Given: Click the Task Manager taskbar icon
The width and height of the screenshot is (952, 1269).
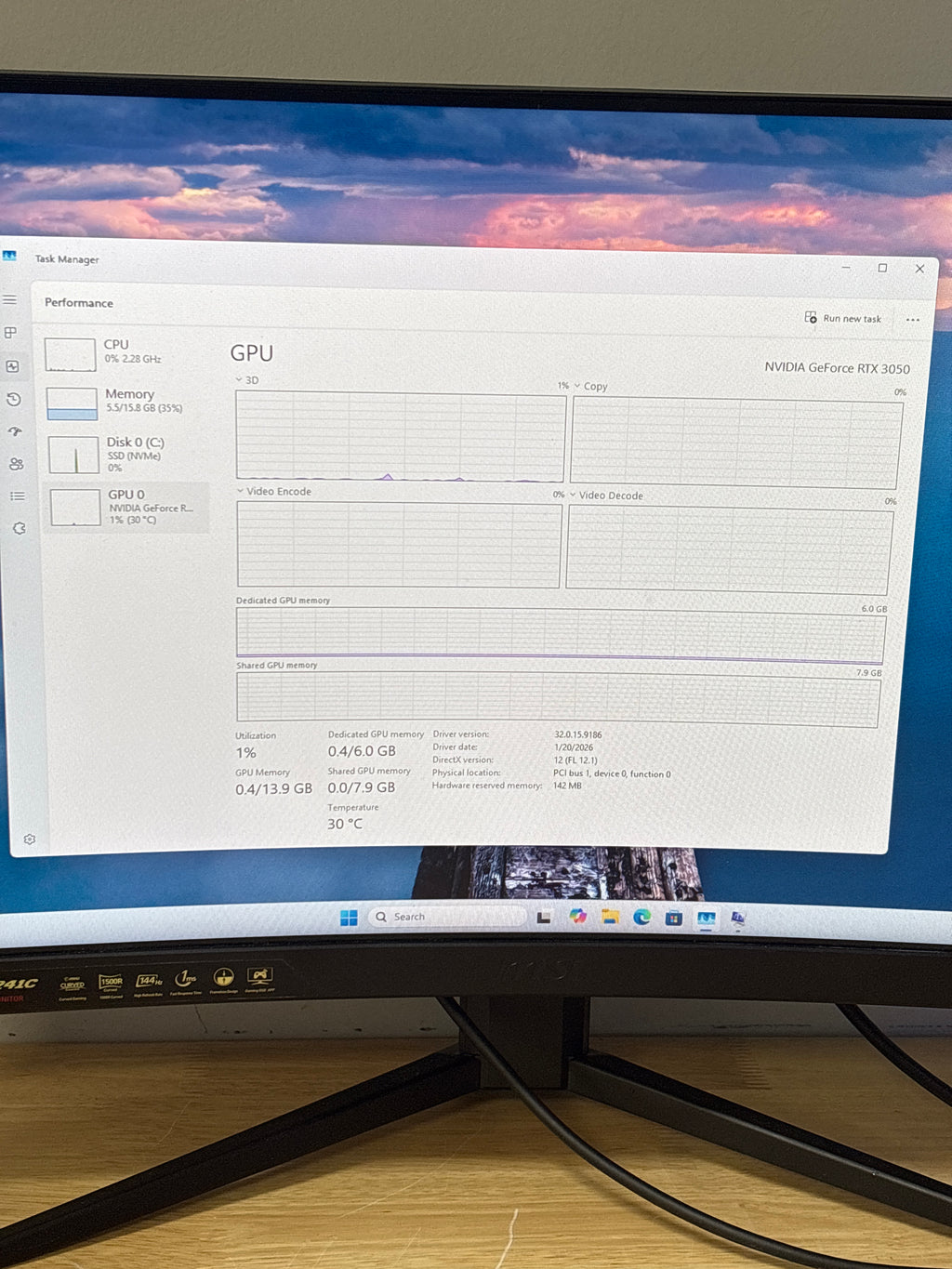Looking at the screenshot, I should pyautogui.click(x=707, y=919).
